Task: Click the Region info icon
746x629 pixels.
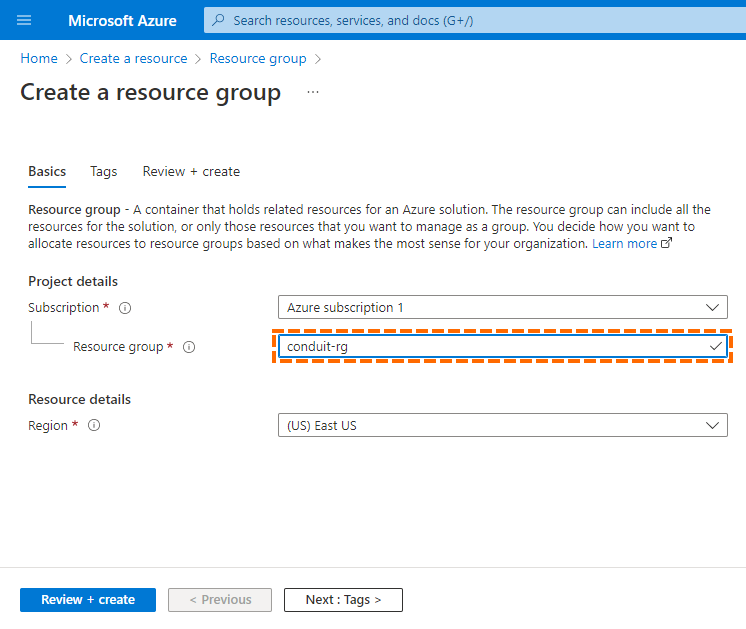Action: click(94, 425)
